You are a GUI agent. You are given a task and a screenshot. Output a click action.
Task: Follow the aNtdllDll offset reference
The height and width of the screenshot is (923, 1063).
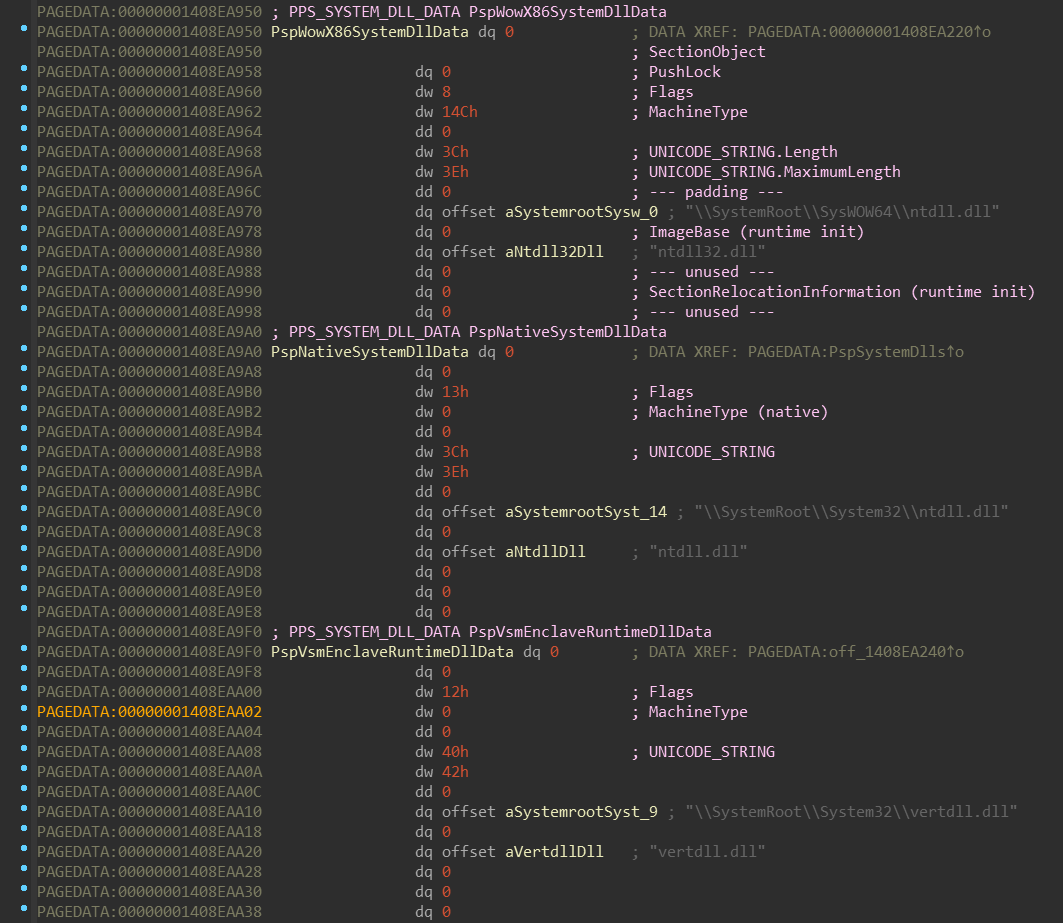tap(545, 552)
